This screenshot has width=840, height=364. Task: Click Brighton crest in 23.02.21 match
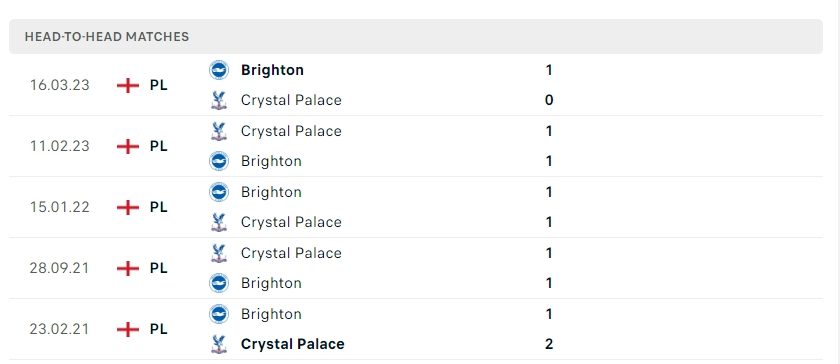click(219, 314)
